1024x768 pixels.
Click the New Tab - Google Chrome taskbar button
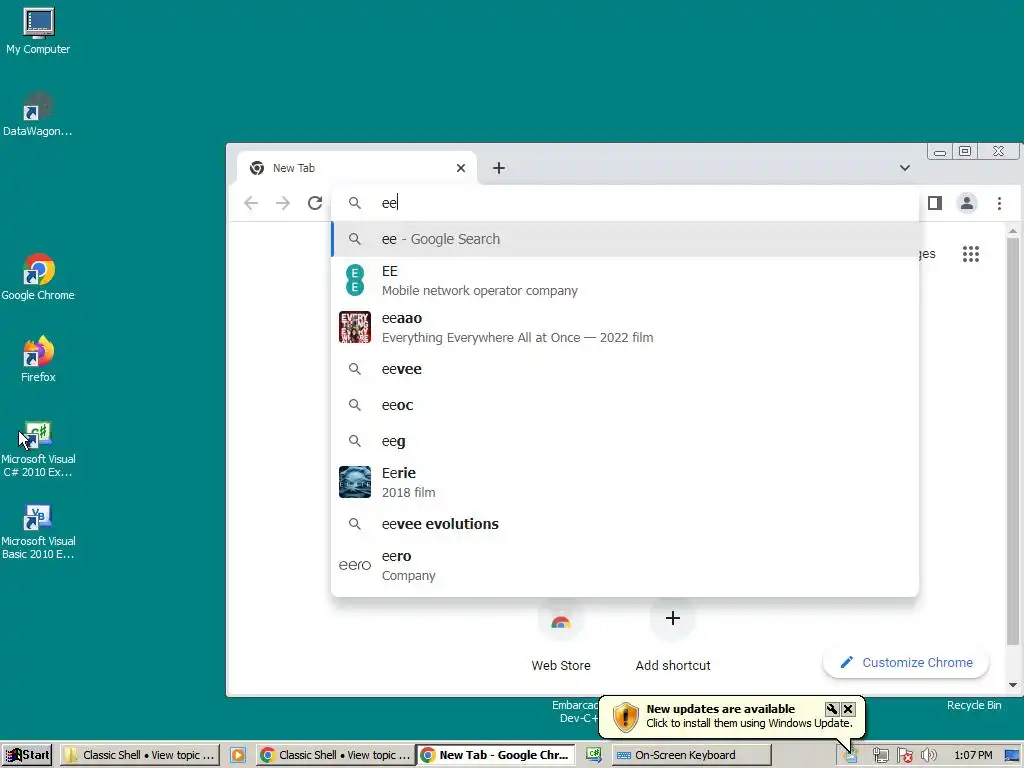click(496, 755)
